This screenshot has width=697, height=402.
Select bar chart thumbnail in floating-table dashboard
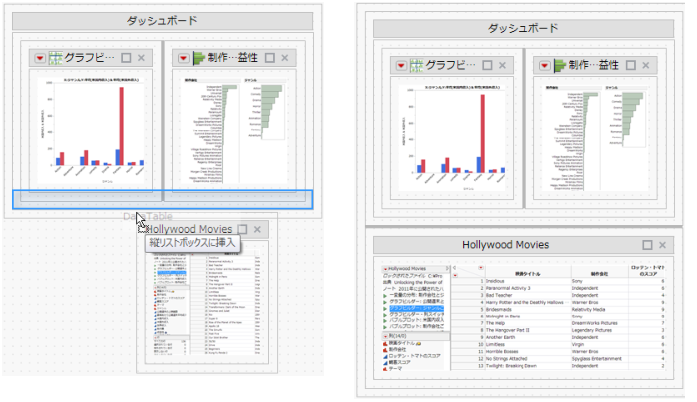pyautogui.click(x=91, y=131)
